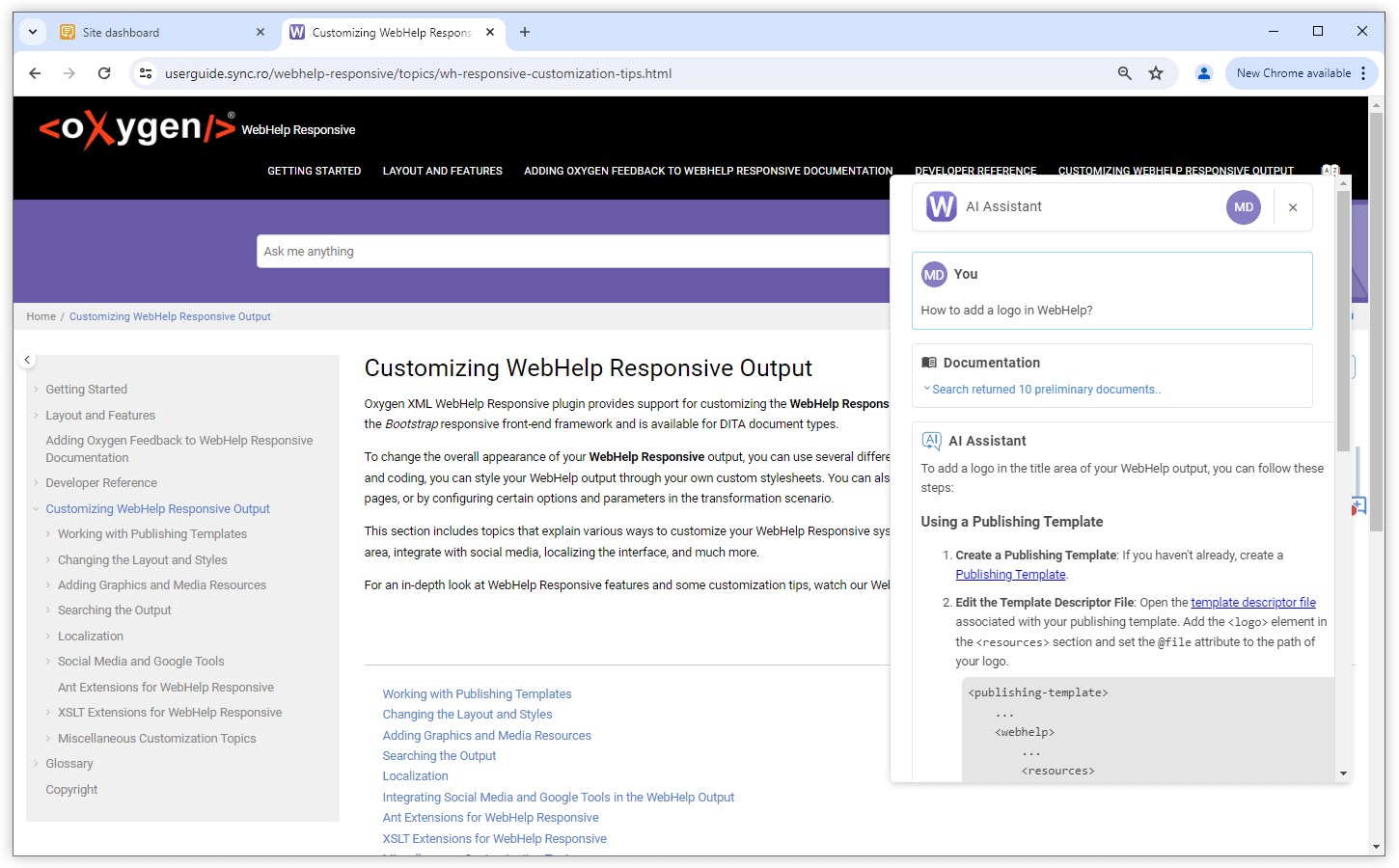Screen dimensions: 1399x868
Task: Open Changing the Layout and Styles child link
Action: click(467, 715)
